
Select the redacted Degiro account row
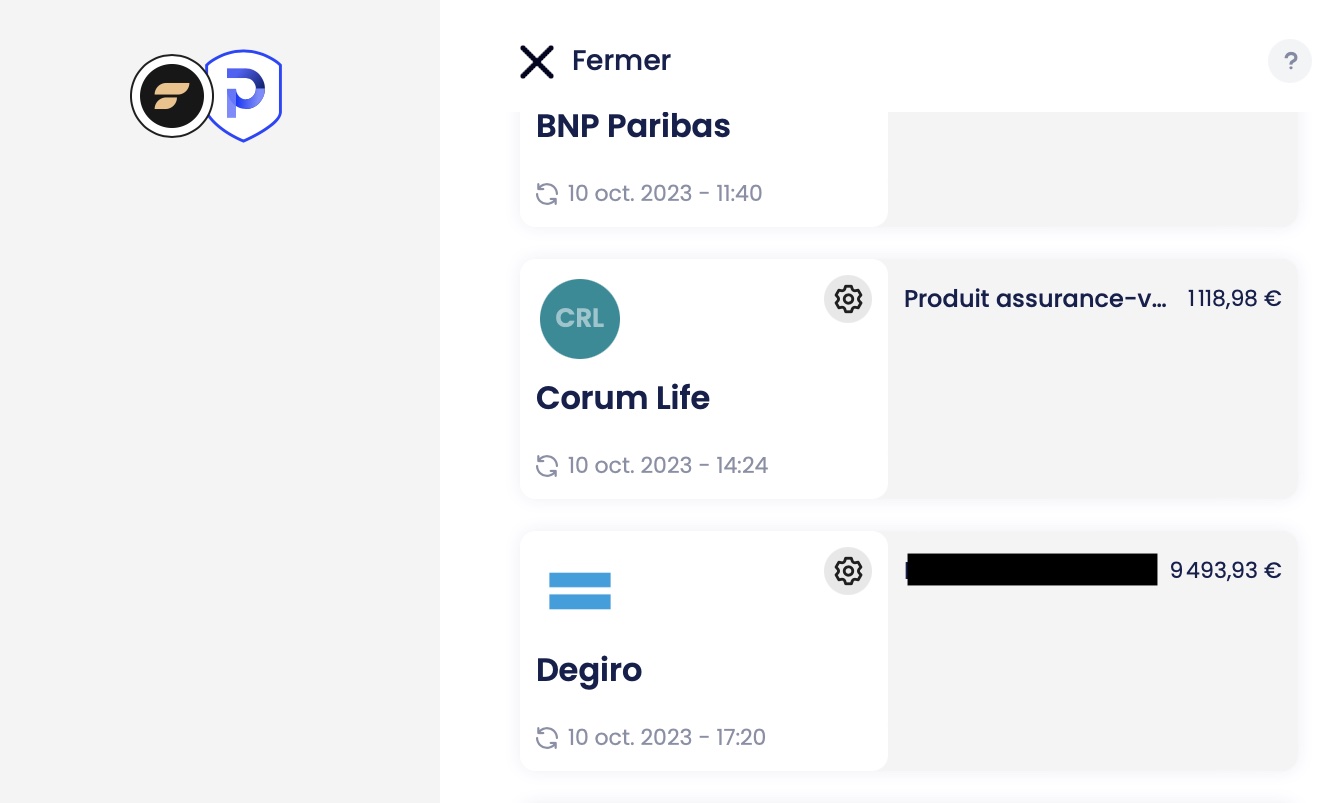[x=1092, y=571]
